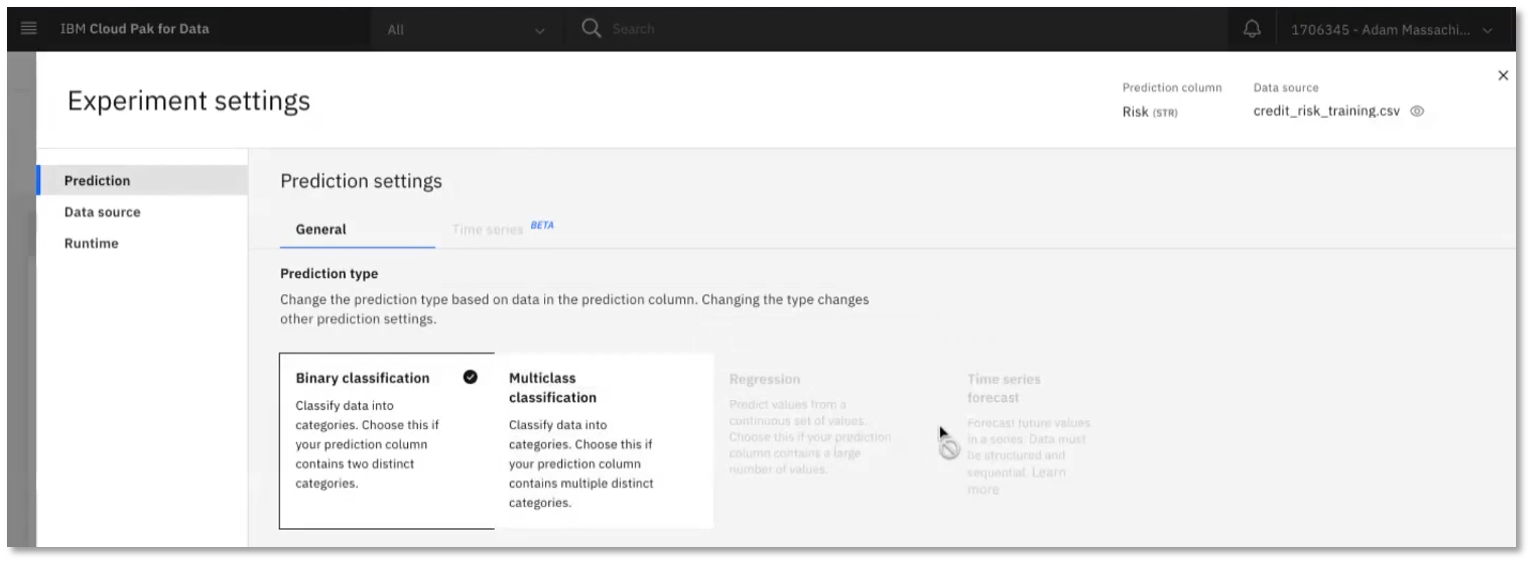The width and height of the screenshot is (1533, 564).
Task: Open the Prediction settings section
Action: [97, 181]
